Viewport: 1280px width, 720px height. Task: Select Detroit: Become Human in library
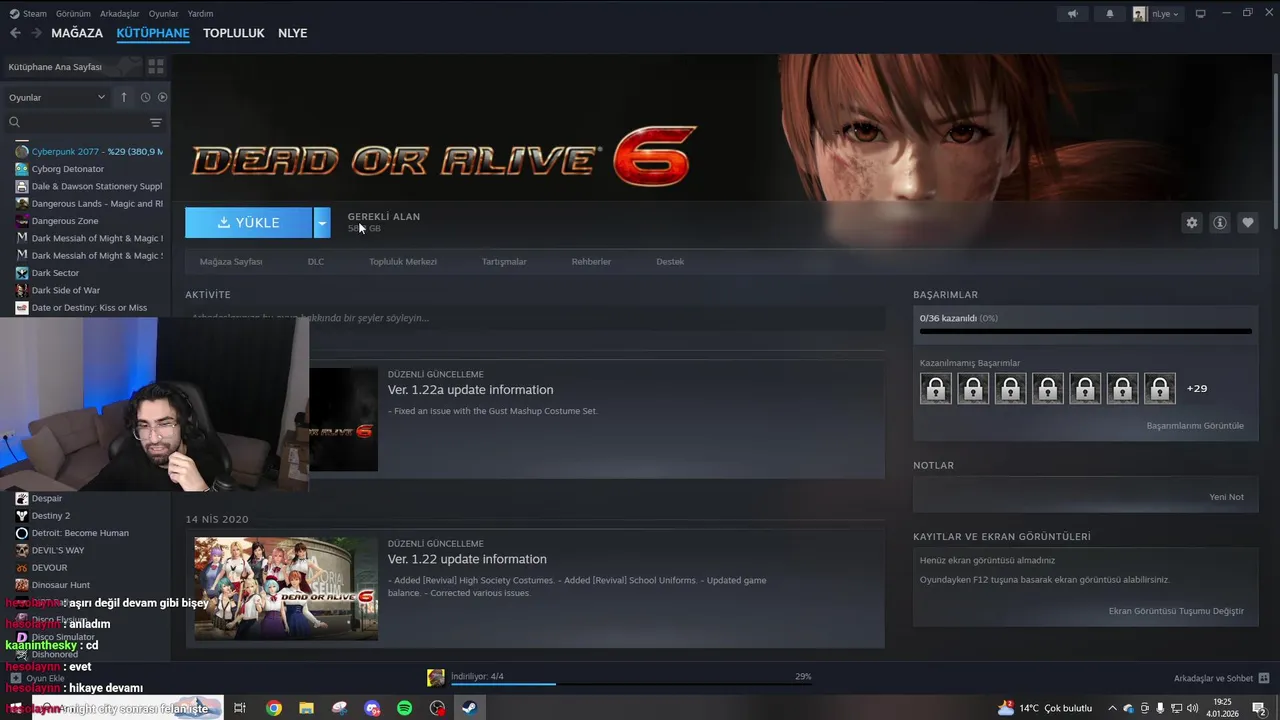(80, 533)
